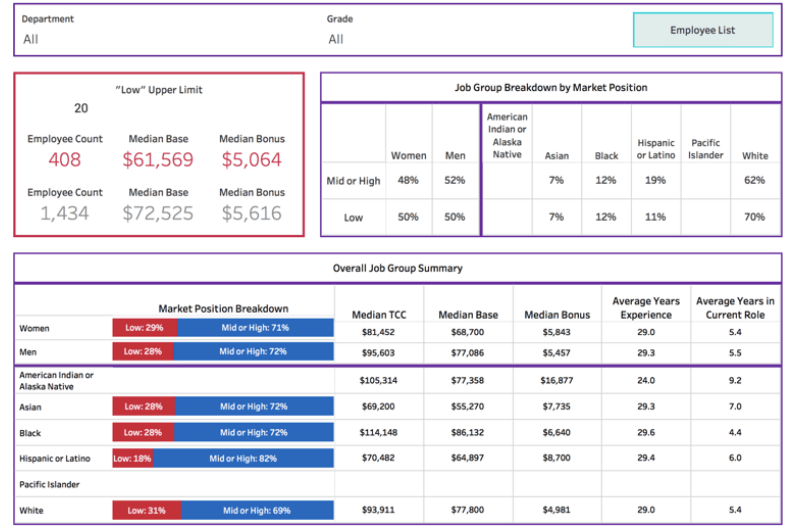The width and height of the screenshot is (786, 528).
Task: Click the Mid or High Men 52% cell
Action: point(455,180)
